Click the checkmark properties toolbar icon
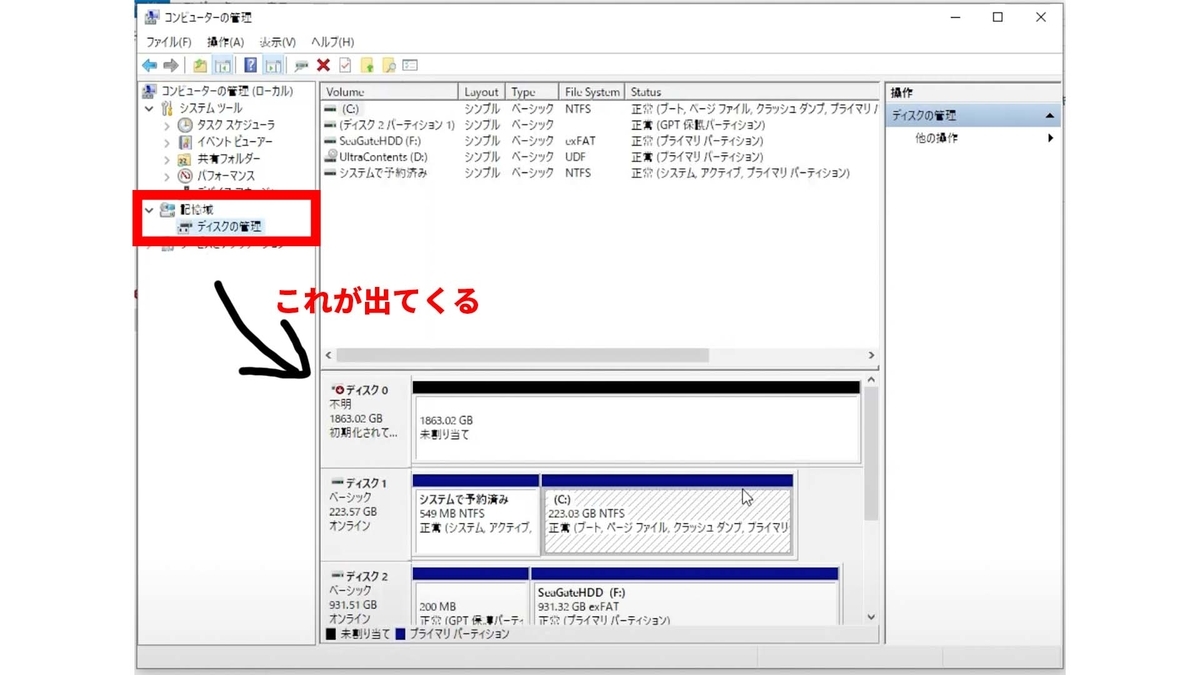This screenshot has width=1200, height=675. pyautogui.click(x=345, y=65)
